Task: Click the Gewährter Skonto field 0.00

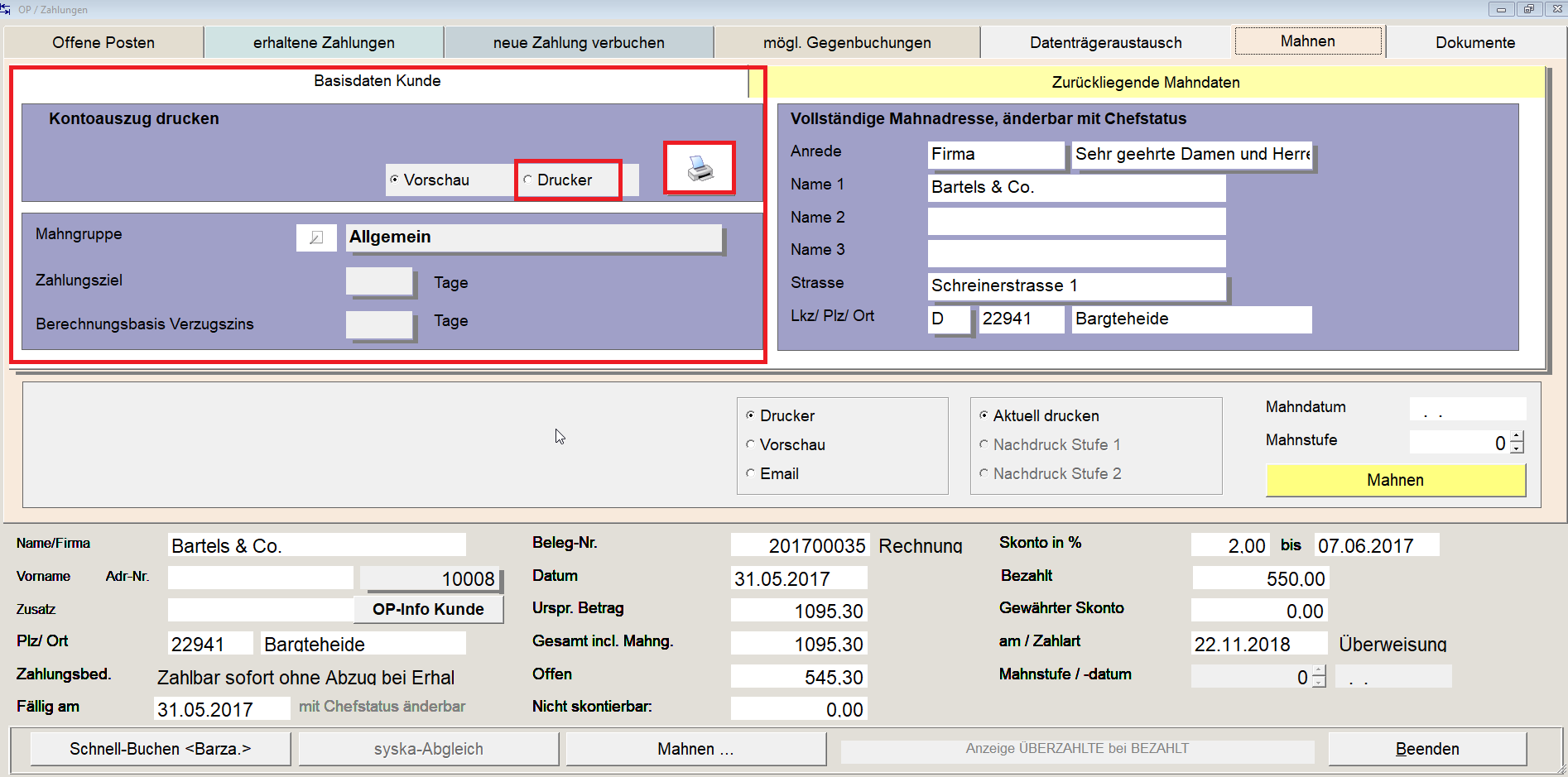Action: pos(1259,611)
